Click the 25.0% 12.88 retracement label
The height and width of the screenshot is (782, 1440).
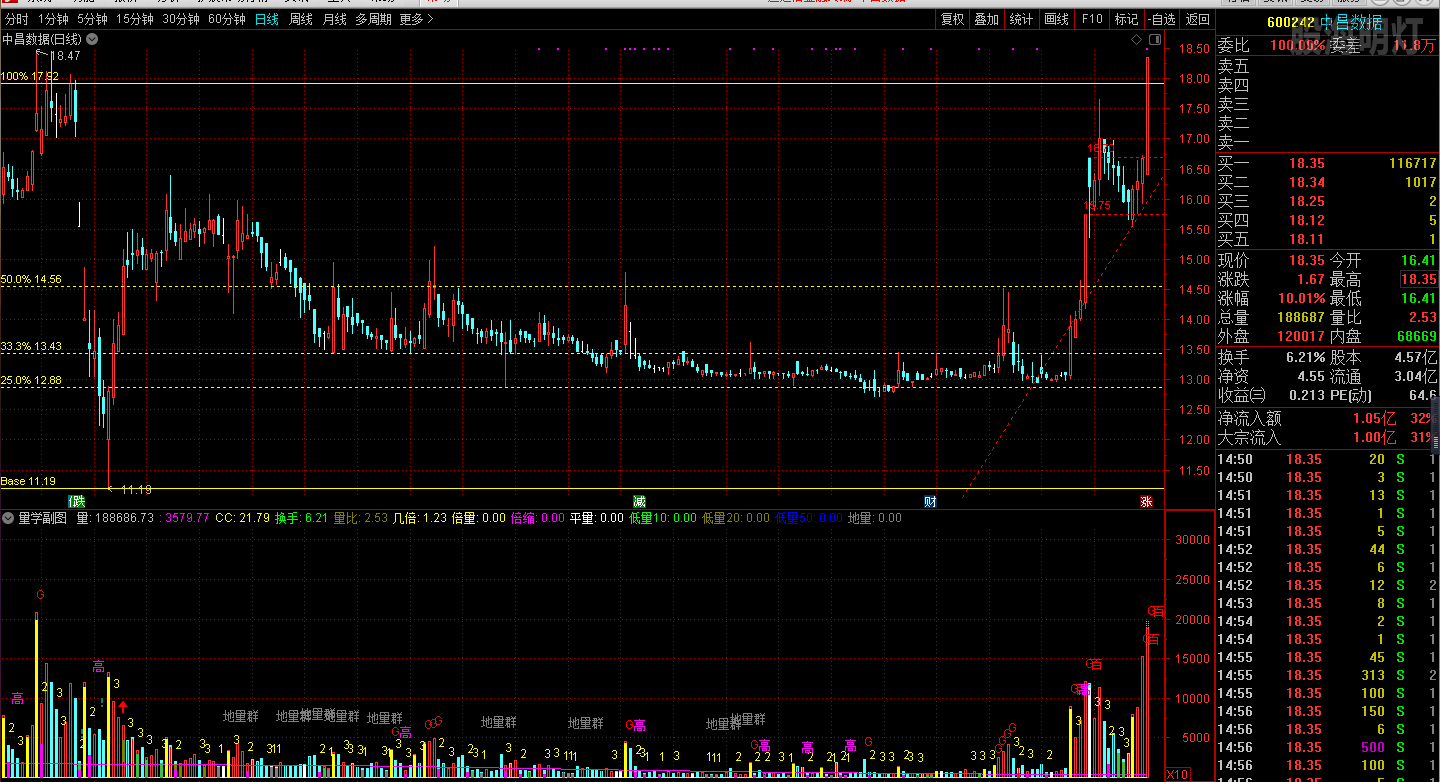(x=32, y=380)
